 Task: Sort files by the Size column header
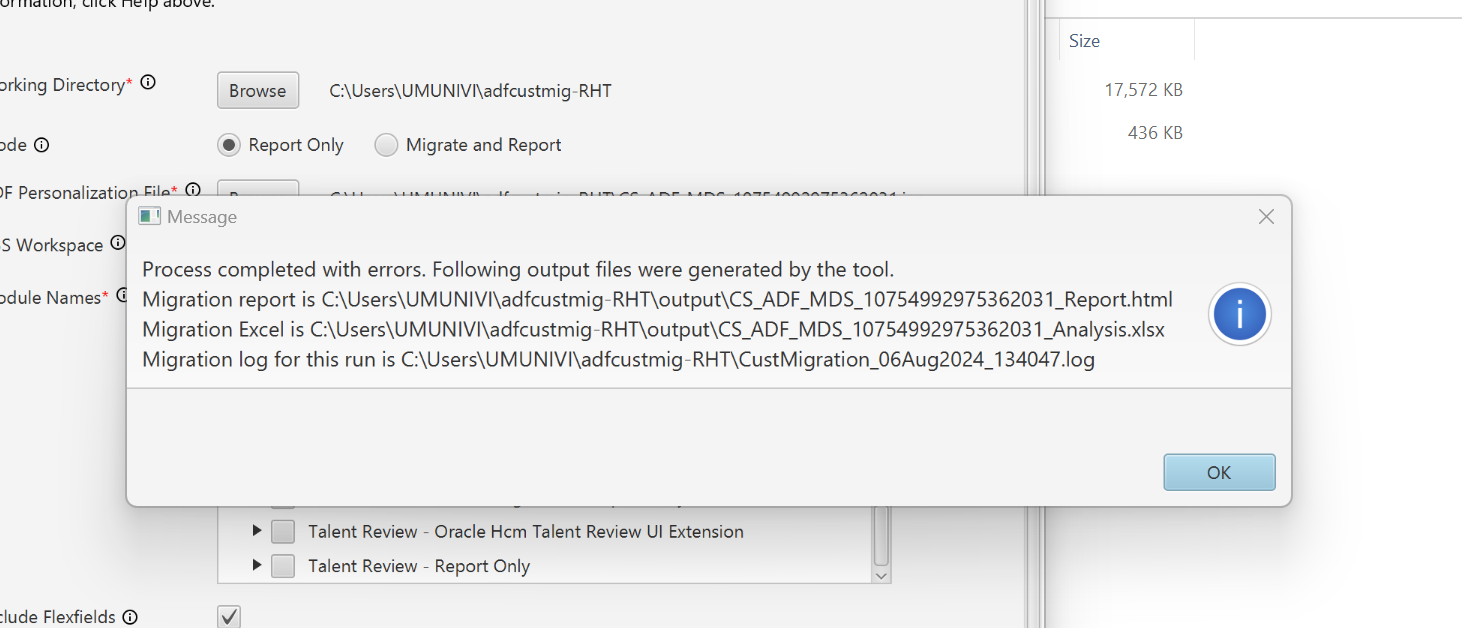pyautogui.click(x=1084, y=40)
